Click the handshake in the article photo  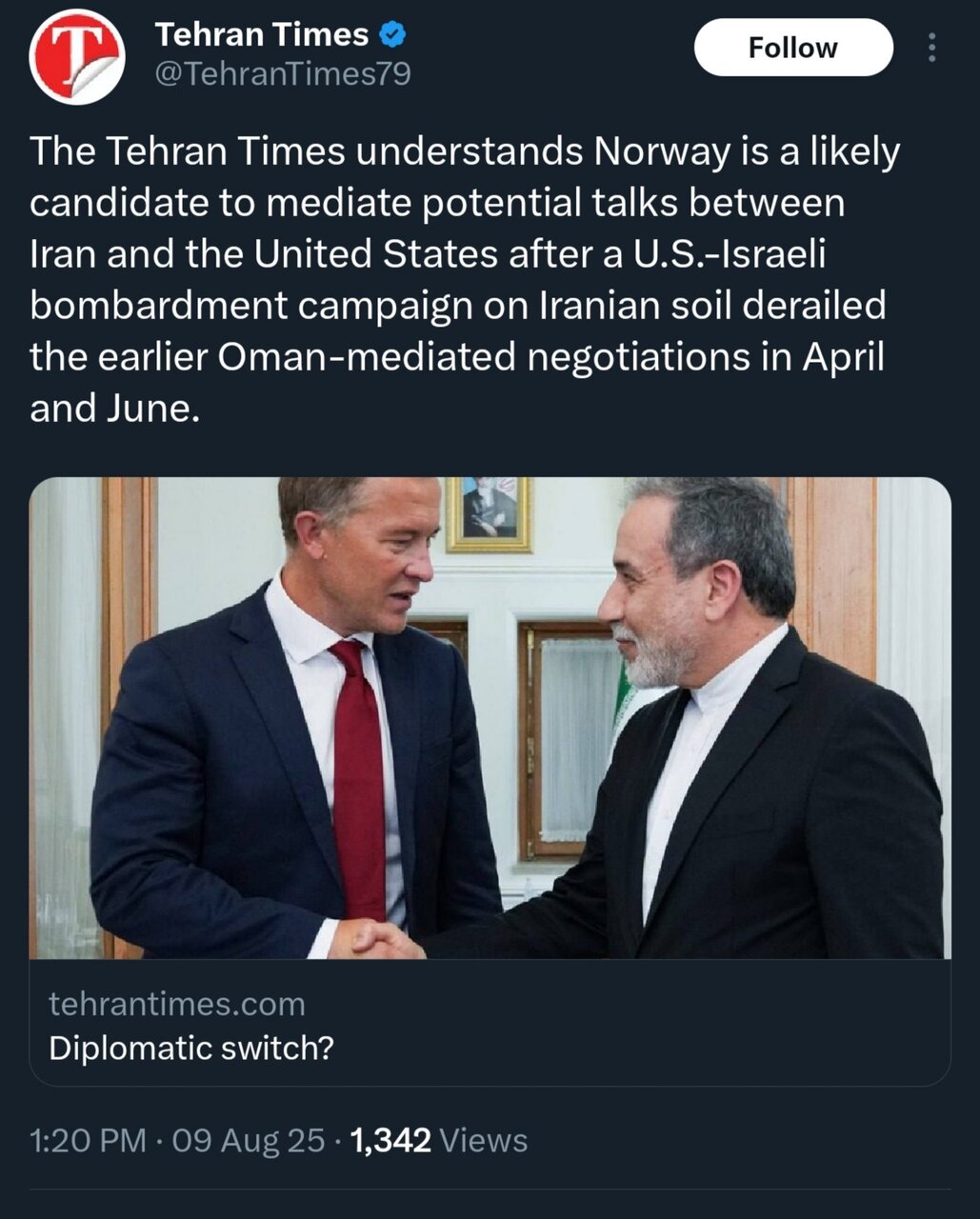tap(387, 939)
